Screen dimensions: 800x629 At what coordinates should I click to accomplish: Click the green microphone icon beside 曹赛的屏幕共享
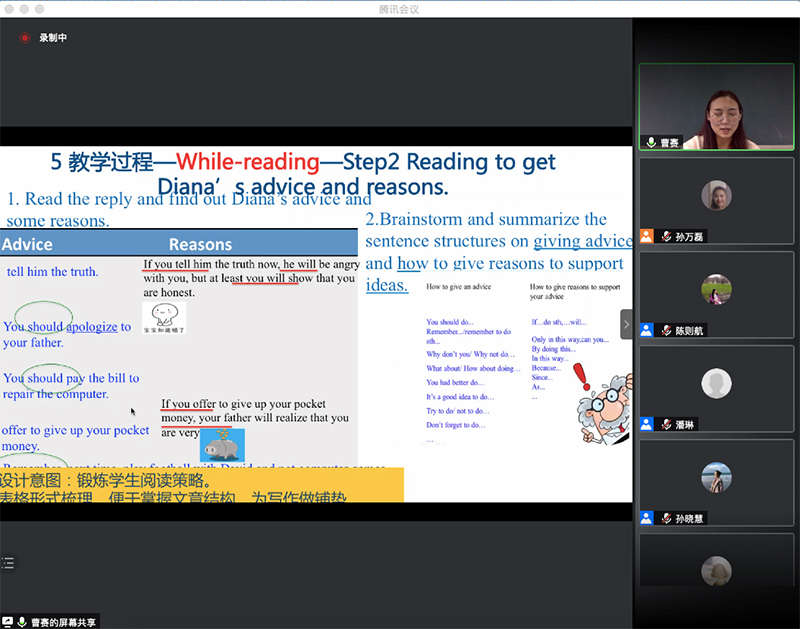click(x=22, y=622)
